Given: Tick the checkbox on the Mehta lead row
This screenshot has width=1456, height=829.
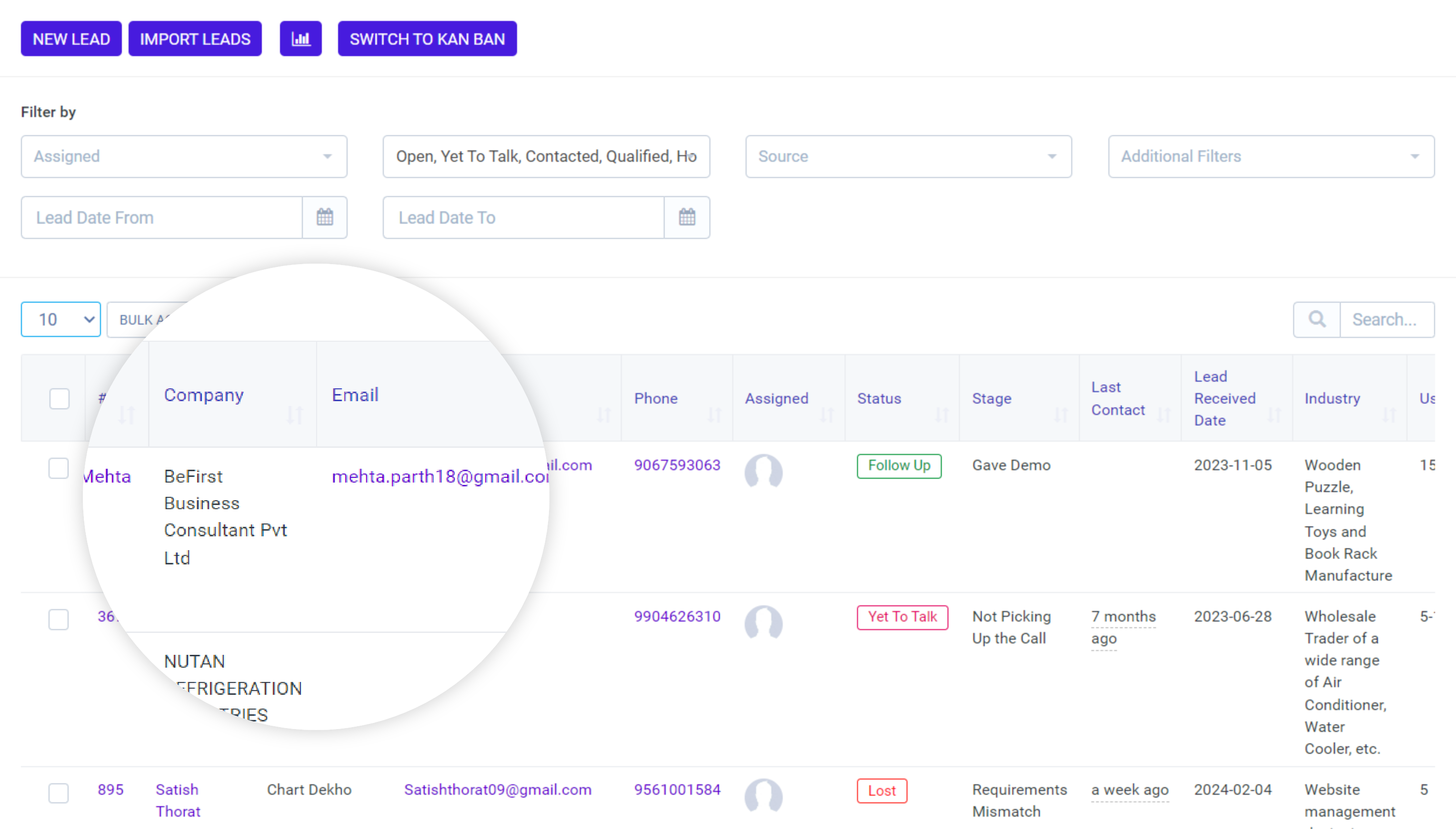Looking at the screenshot, I should click(59, 468).
